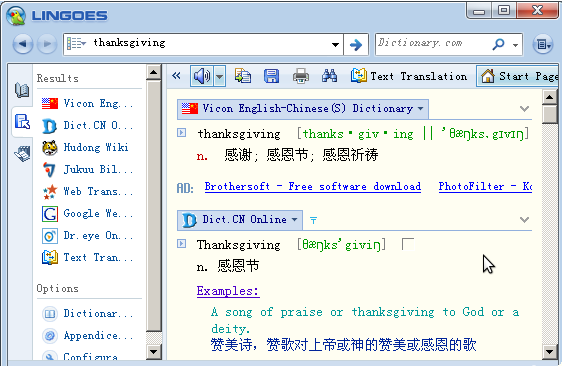Viewport: 562px width, 366px height.
Task: Click the Dictionary.com magnifier icon
Action: [x=499, y=44]
